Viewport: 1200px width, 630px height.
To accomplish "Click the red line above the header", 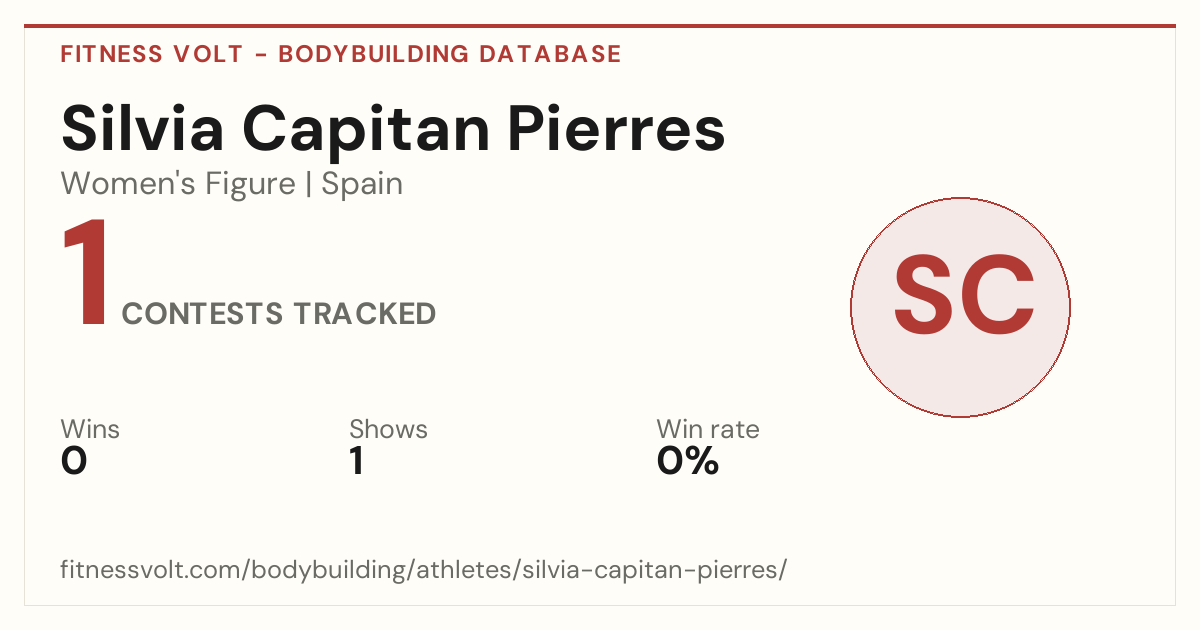I will (600, 26).
